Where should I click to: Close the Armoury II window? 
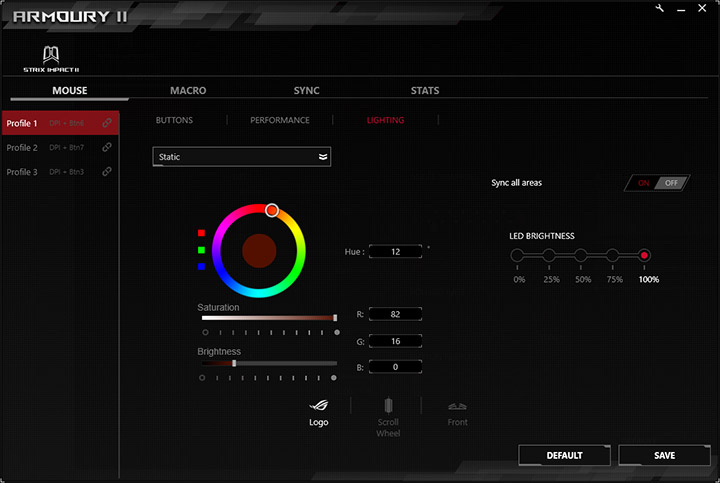[702, 8]
